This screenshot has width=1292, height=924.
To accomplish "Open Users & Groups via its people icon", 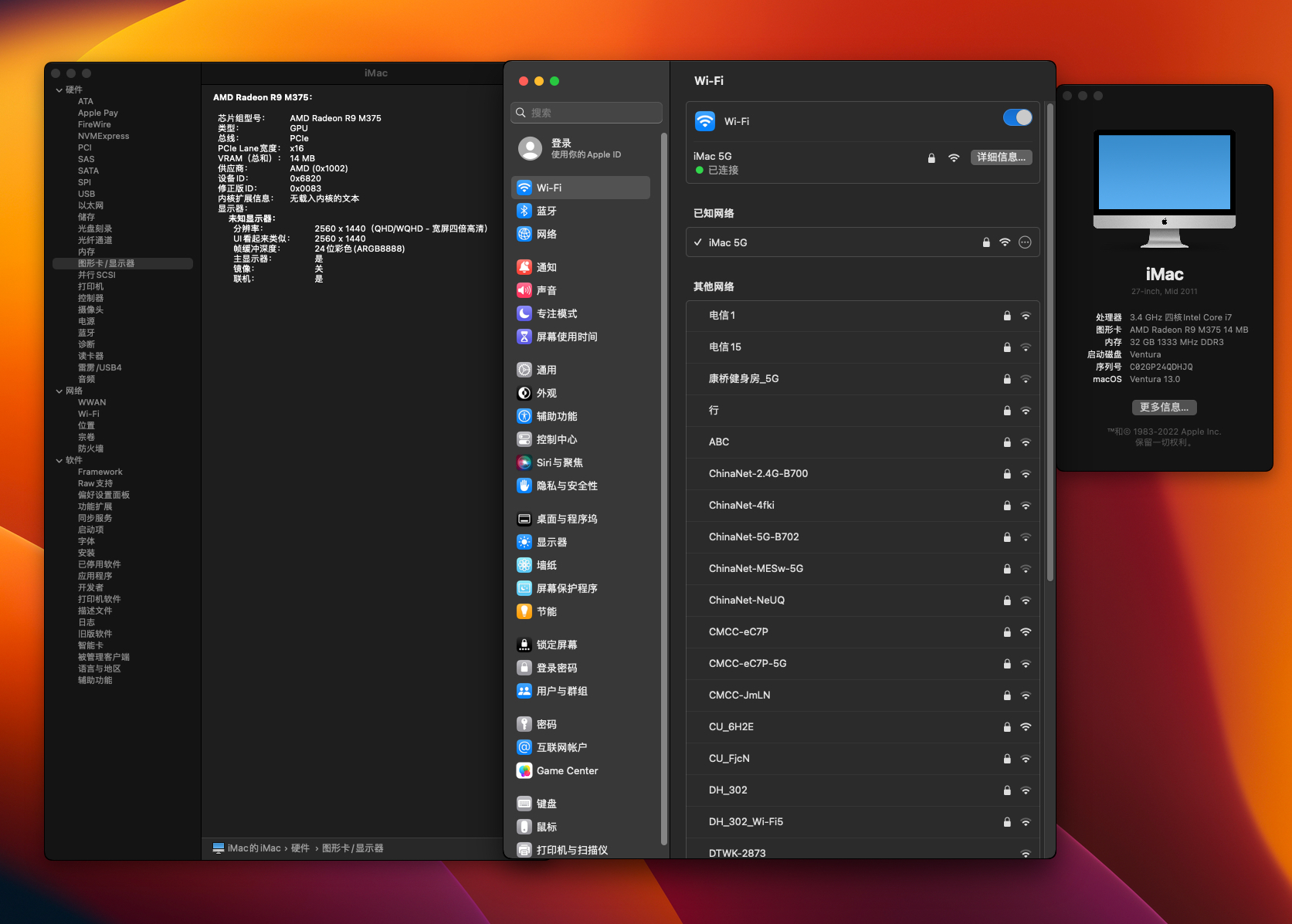I will coord(524,691).
